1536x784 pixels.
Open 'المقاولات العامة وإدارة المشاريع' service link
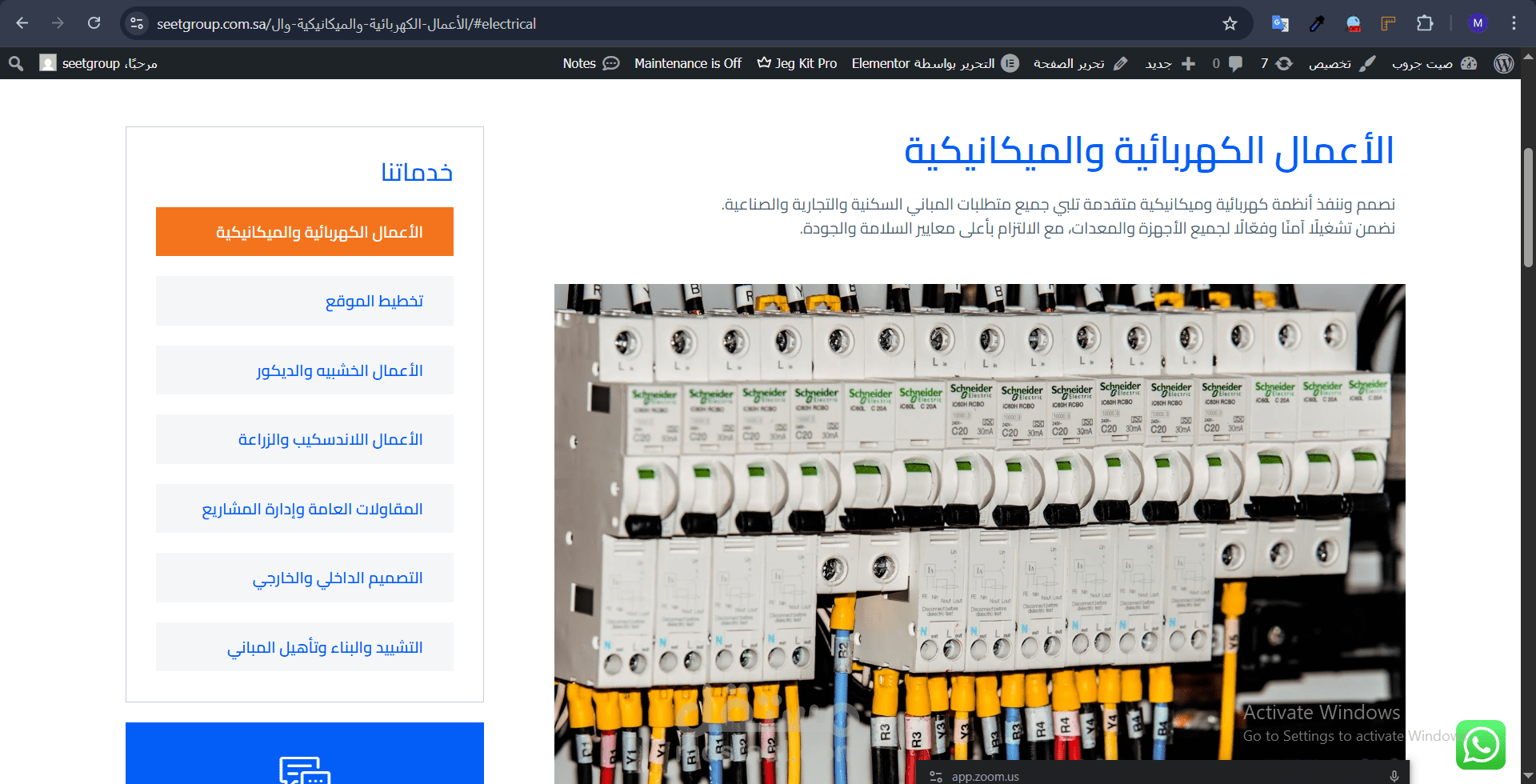pos(305,509)
